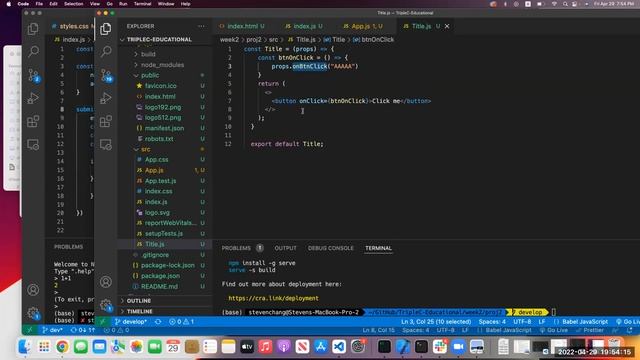
Task: Open the Terminal menu in menu bar
Action: click(x=142, y=4)
